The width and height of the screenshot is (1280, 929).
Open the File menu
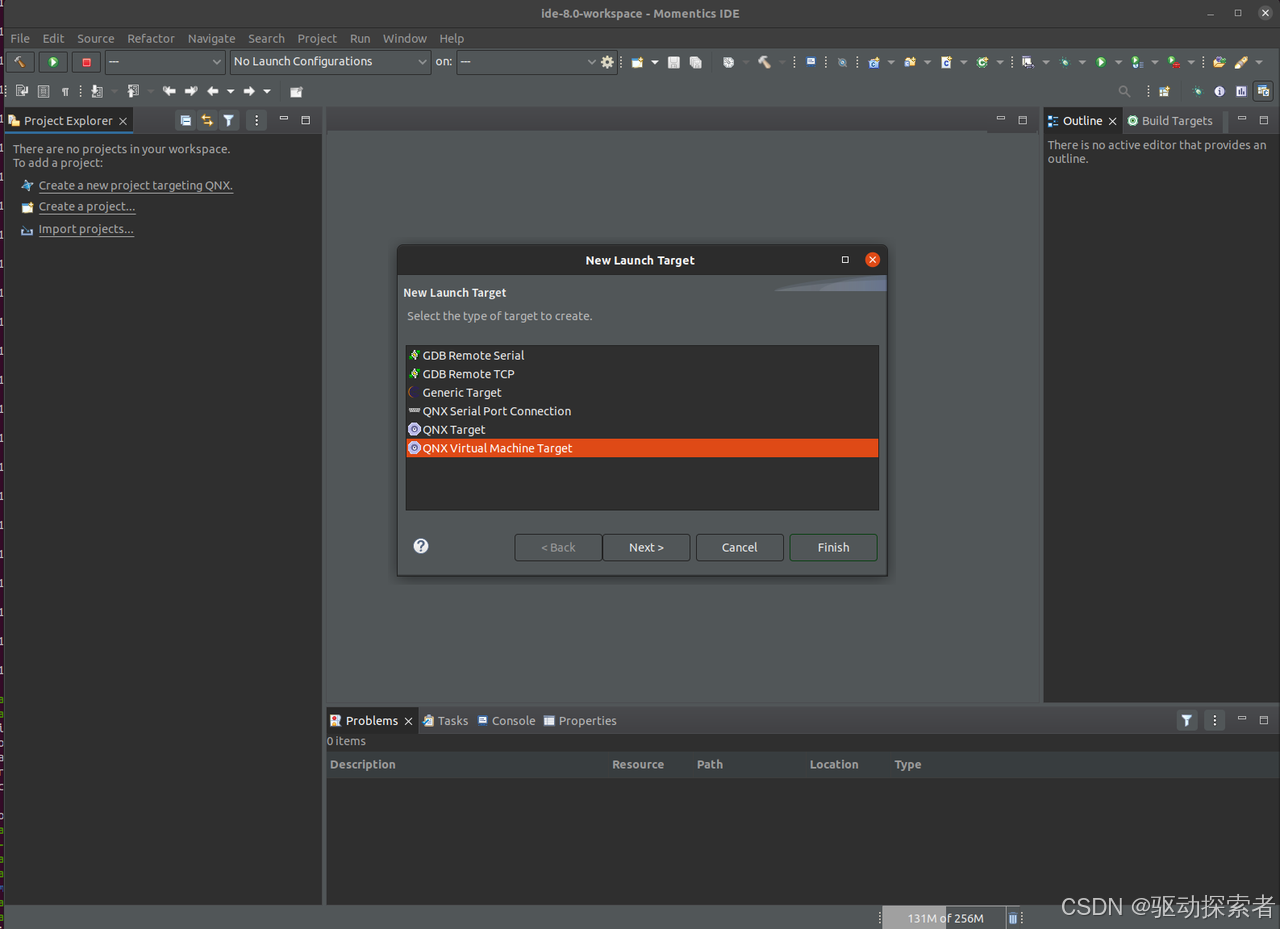pyautogui.click(x=20, y=38)
